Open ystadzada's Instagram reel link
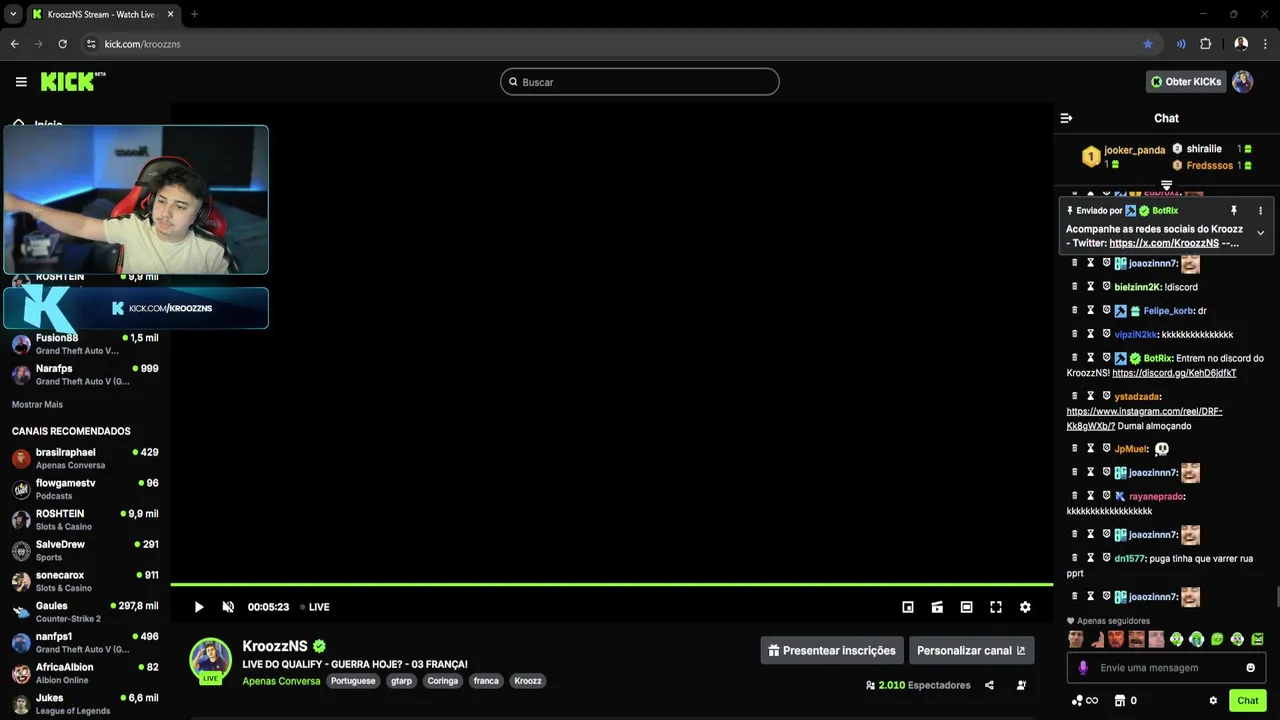Viewport: 1280px width, 720px height. 1144,419
